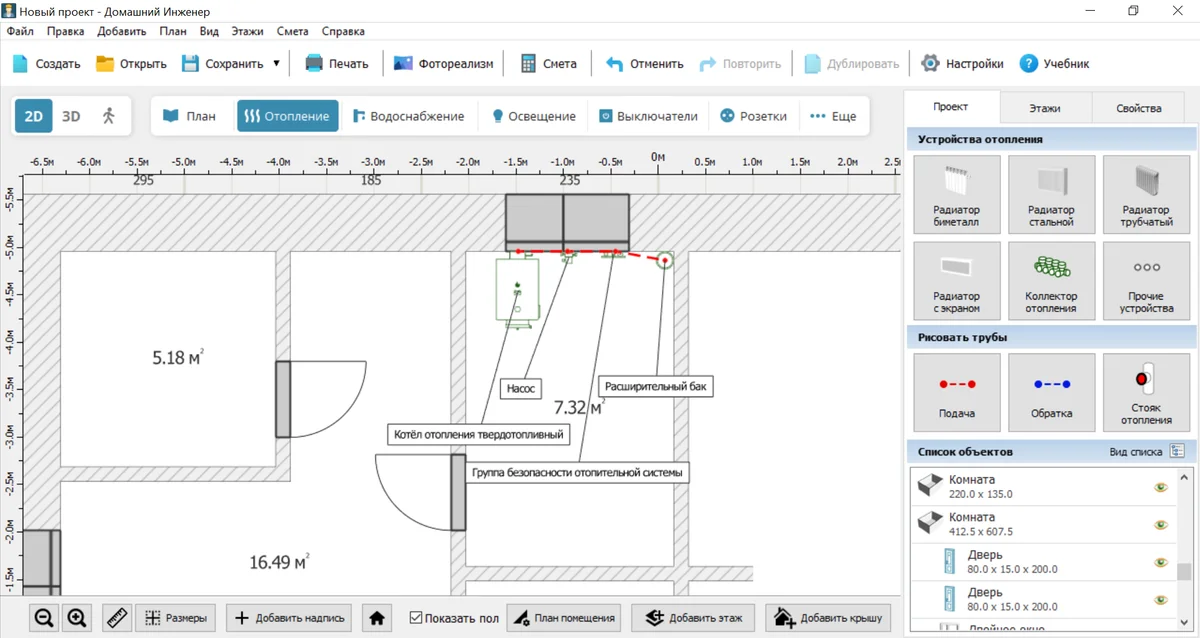Expand the Еще toolbar menu
The width and height of the screenshot is (1200, 638).
click(833, 116)
